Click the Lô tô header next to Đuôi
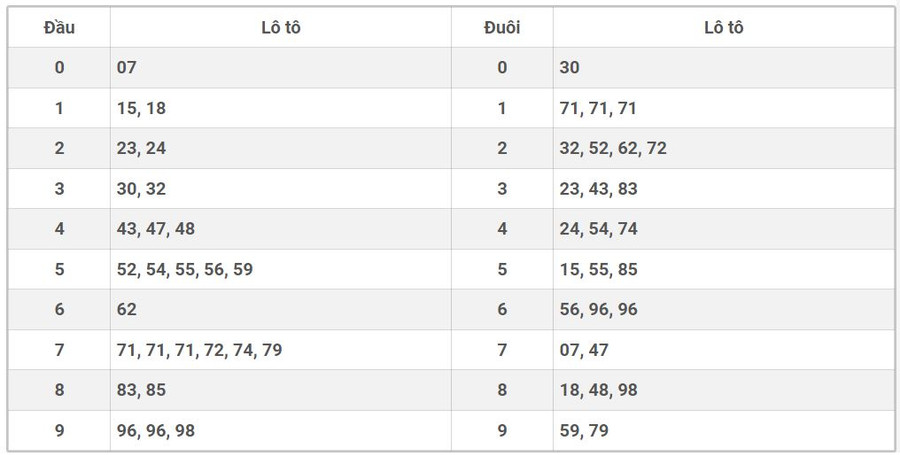The height and width of the screenshot is (455, 900). [x=723, y=28]
